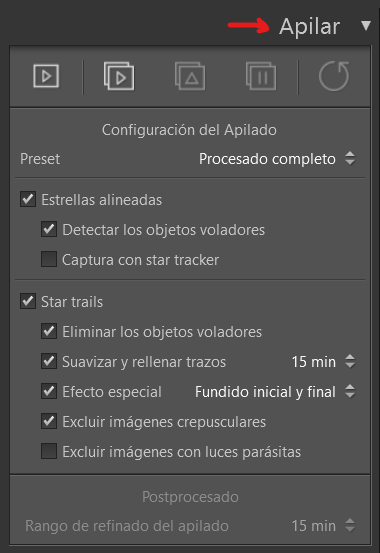
Task: Click the circular reset arrow icon
Action: 334,76
